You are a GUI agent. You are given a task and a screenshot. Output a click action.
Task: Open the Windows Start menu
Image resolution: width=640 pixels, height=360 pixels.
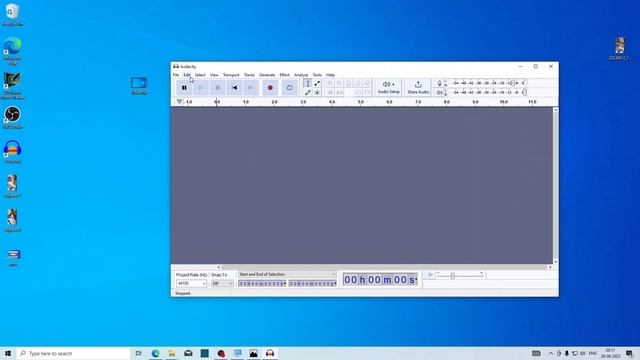point(8,353)
